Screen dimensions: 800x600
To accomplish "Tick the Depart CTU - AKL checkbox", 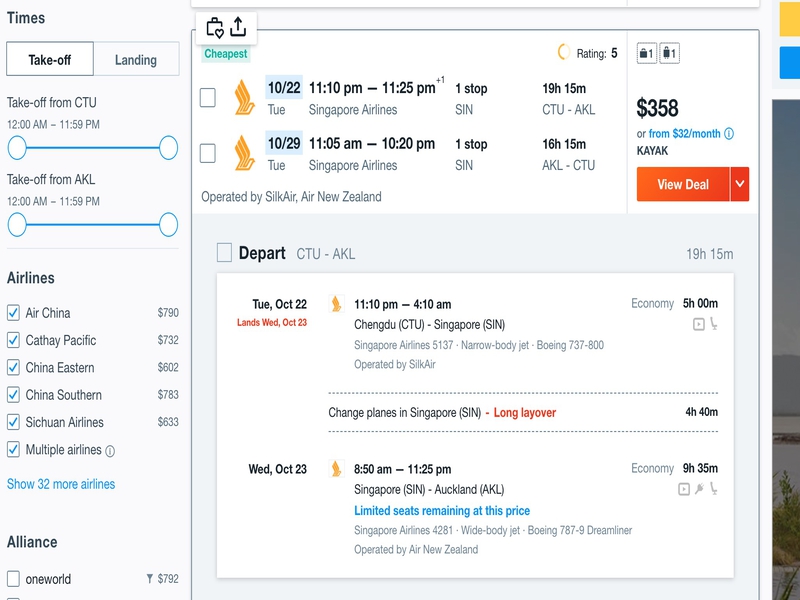I will coord(224,253).
